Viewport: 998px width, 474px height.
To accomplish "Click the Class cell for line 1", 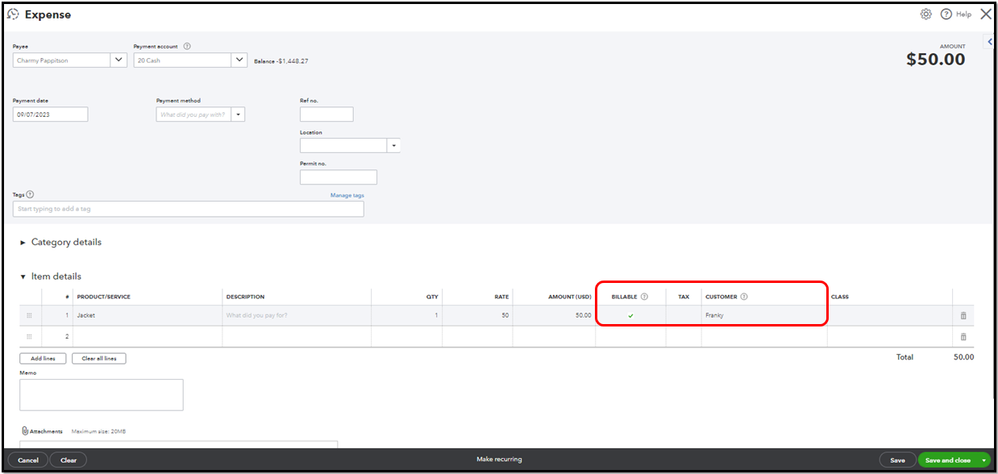I will tap(890, 316).
